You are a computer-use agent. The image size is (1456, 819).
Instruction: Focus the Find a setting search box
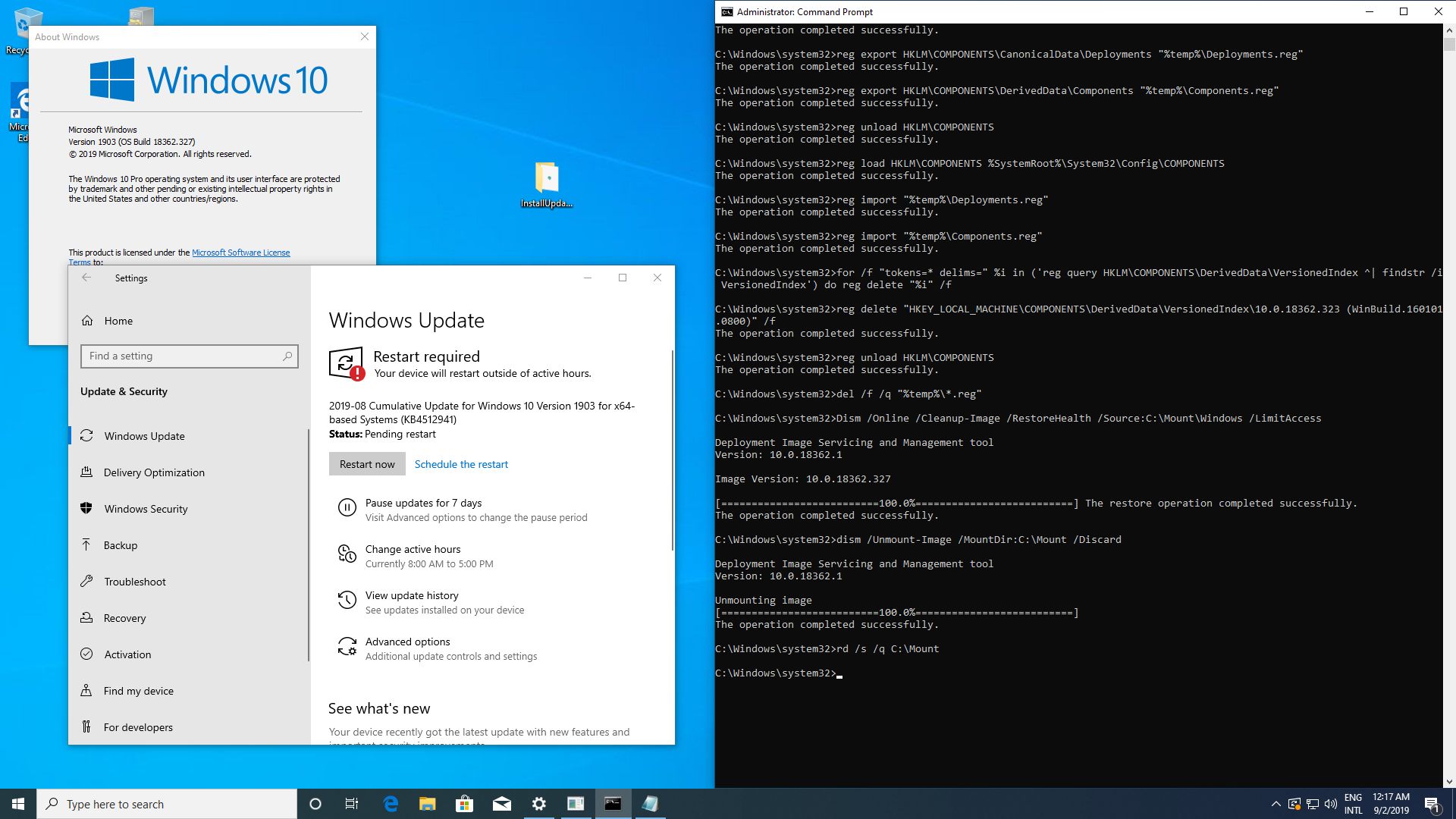190,356
